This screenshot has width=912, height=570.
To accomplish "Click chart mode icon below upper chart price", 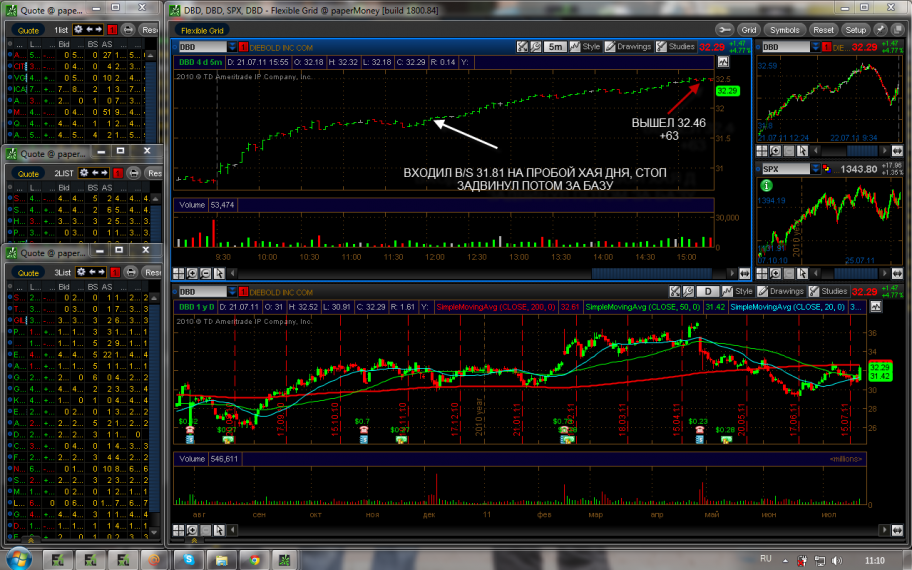I will click(x=723, y=62).
